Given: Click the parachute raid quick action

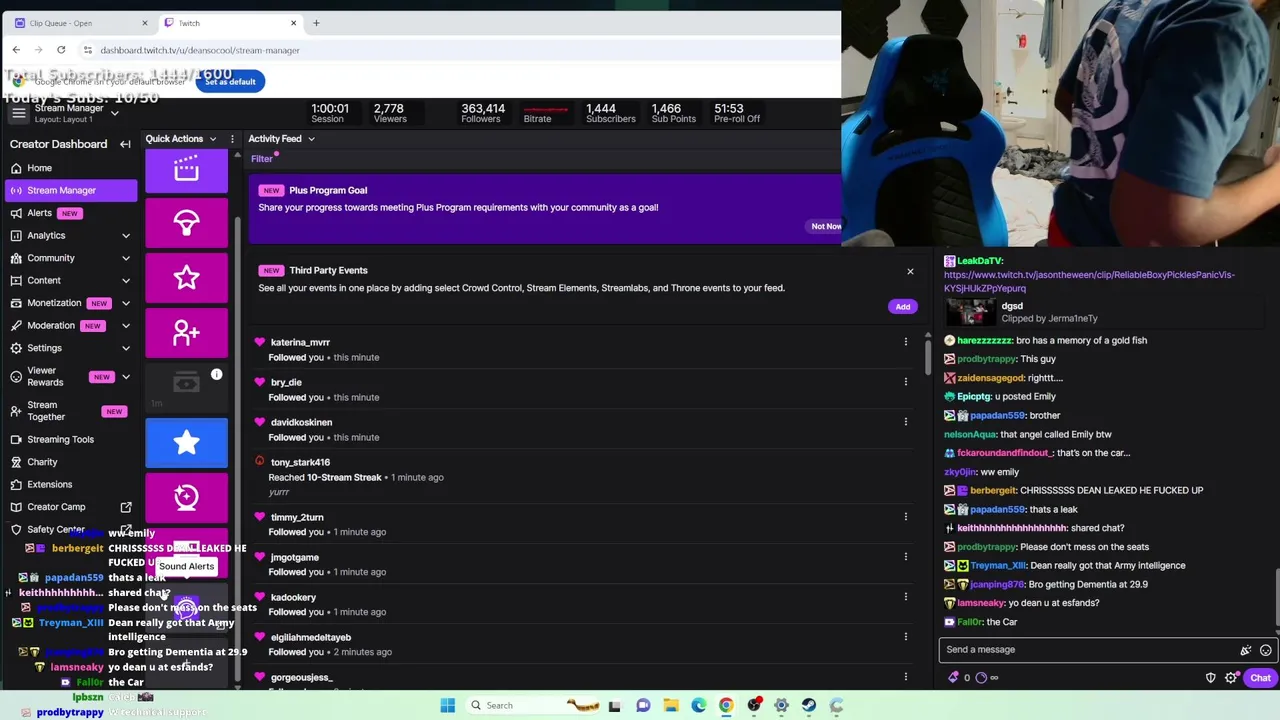Looking at the screenshot, I should (186, 223).
